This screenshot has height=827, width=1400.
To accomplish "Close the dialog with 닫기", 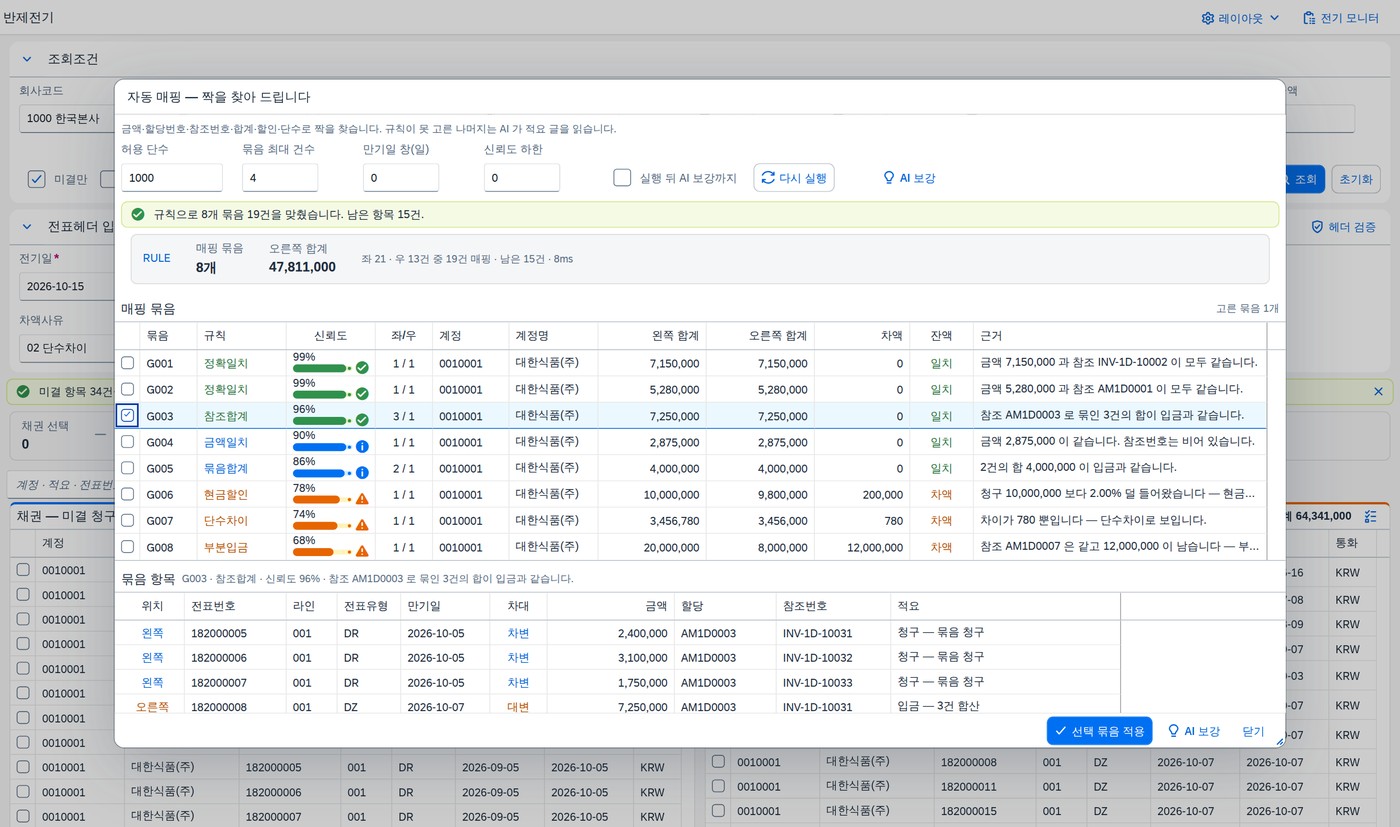I will point(1253,731).
